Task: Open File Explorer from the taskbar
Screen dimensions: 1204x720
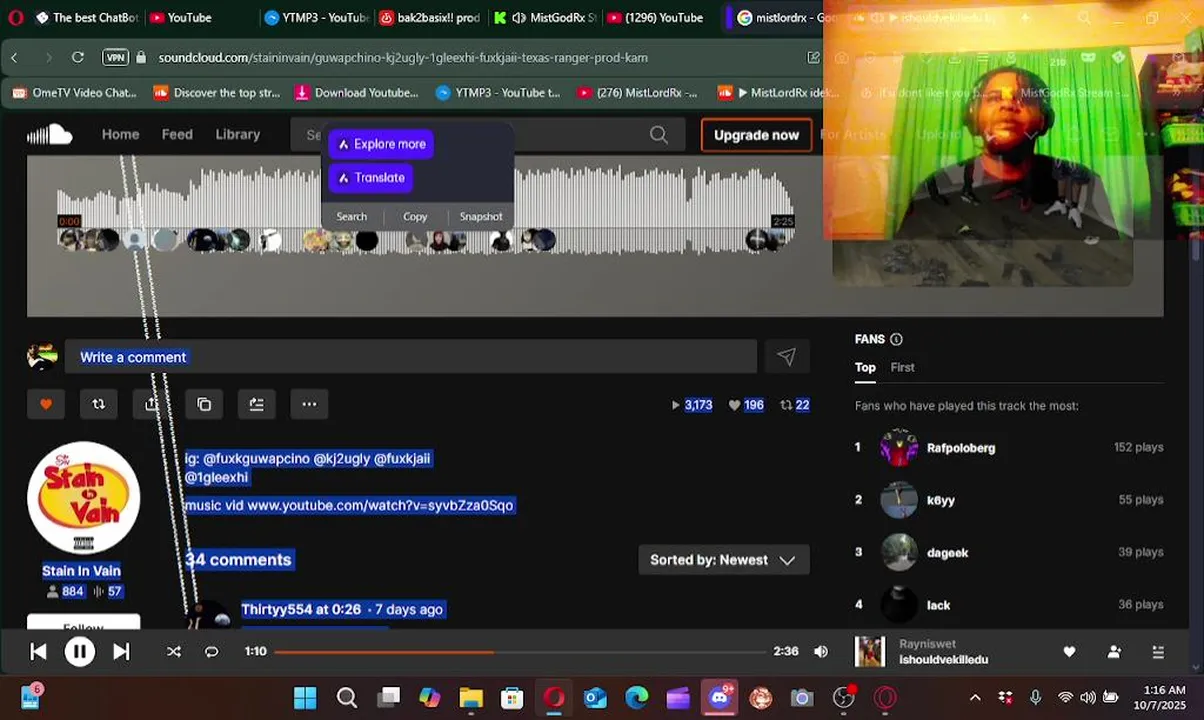Action: (471, 697)
